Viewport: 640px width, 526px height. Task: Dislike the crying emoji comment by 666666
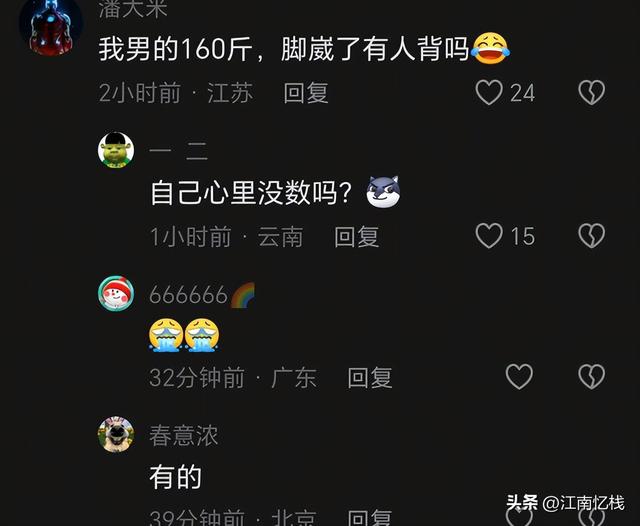point(591,376)
